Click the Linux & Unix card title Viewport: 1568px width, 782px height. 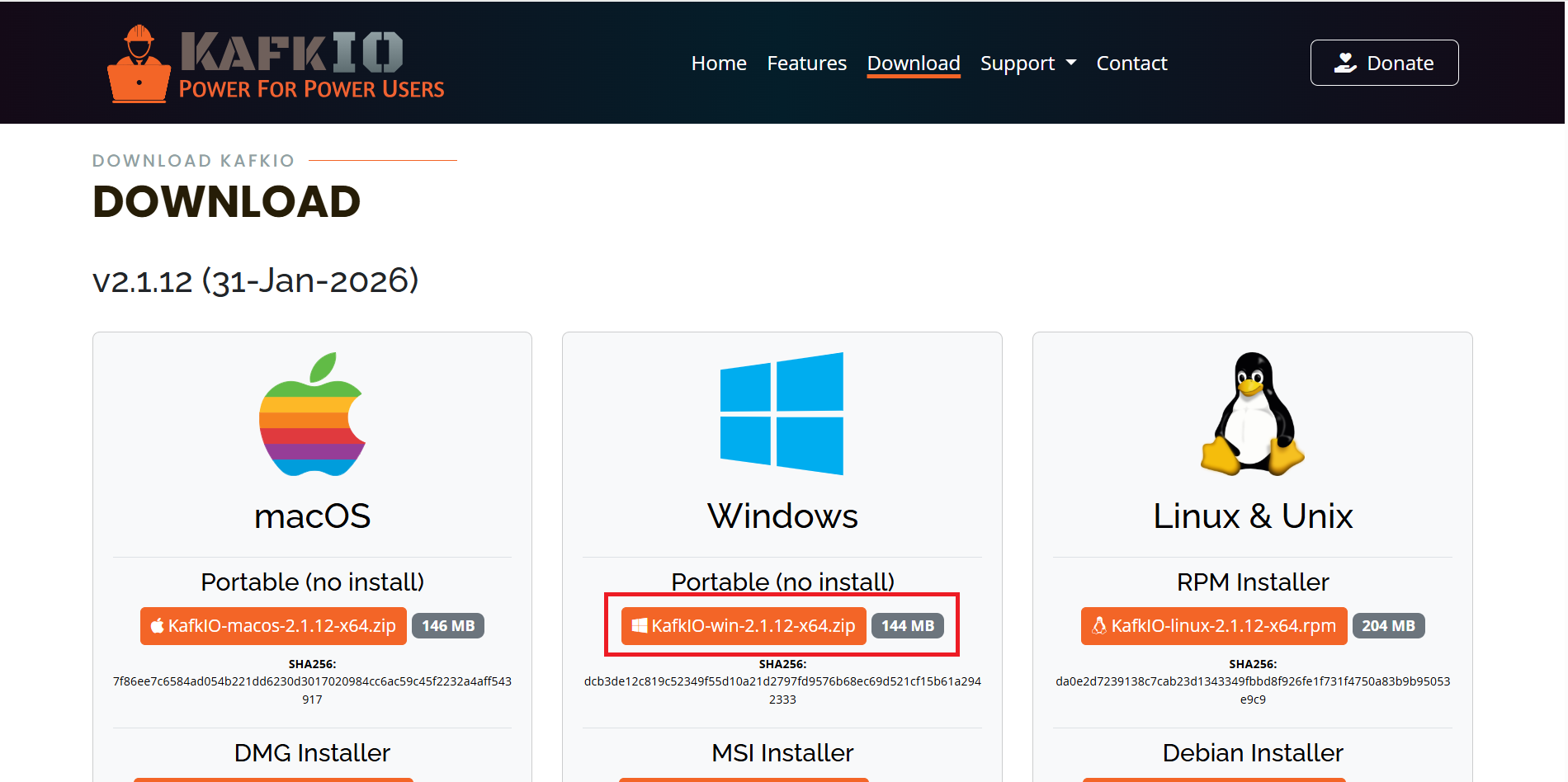[x=1253, y=516]
